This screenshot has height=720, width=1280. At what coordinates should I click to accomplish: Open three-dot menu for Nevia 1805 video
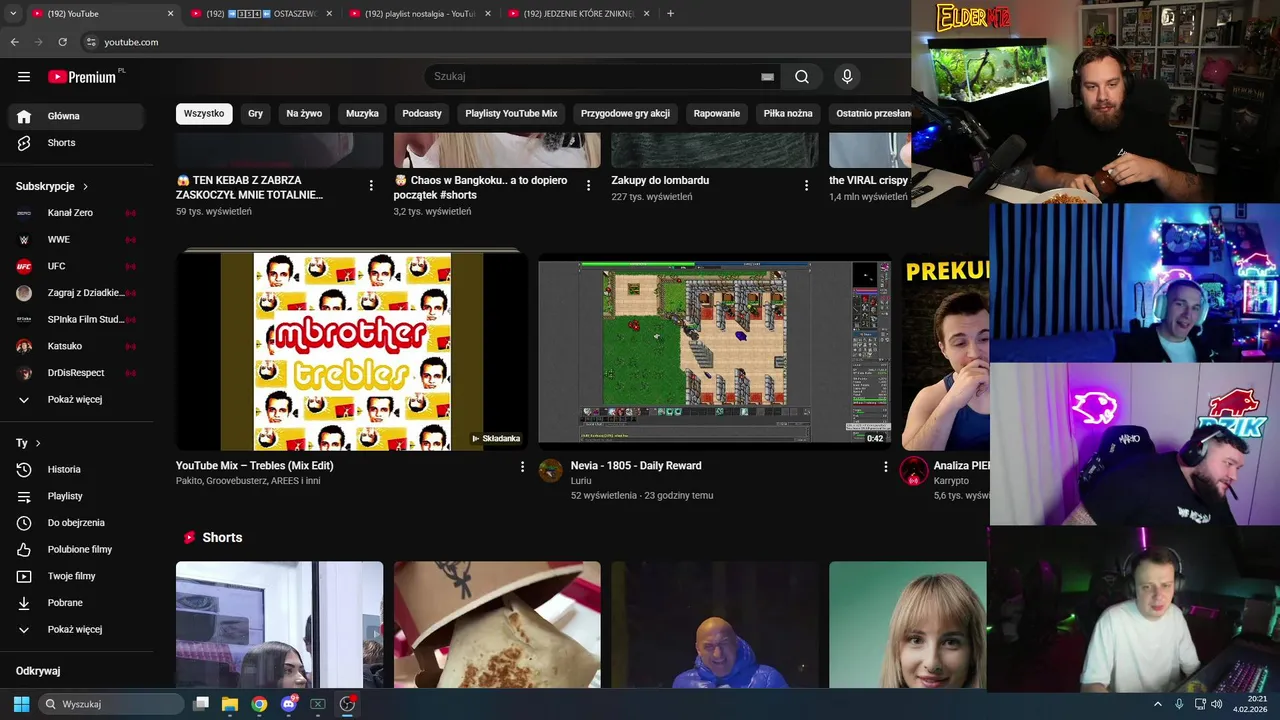pos(885,467)
